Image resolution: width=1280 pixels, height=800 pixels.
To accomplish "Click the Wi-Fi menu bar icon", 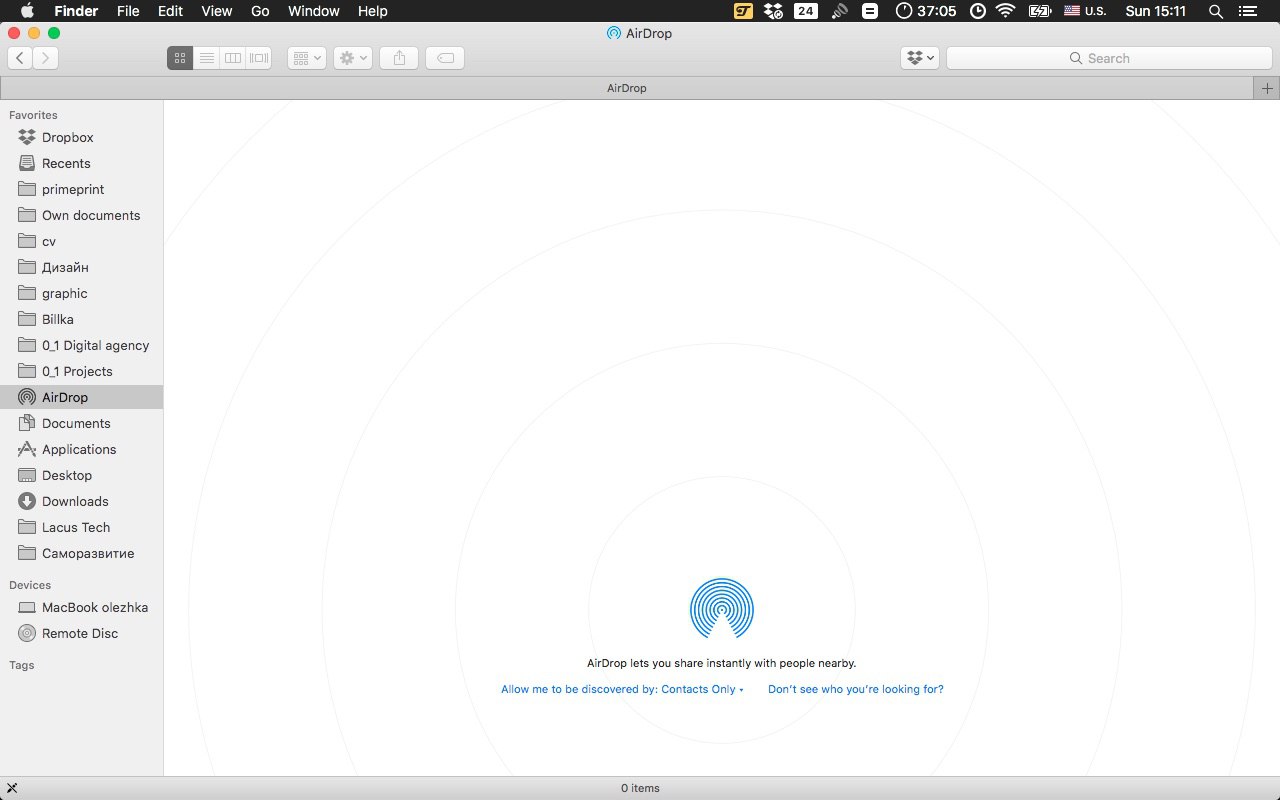I will tap(1005, 11).
